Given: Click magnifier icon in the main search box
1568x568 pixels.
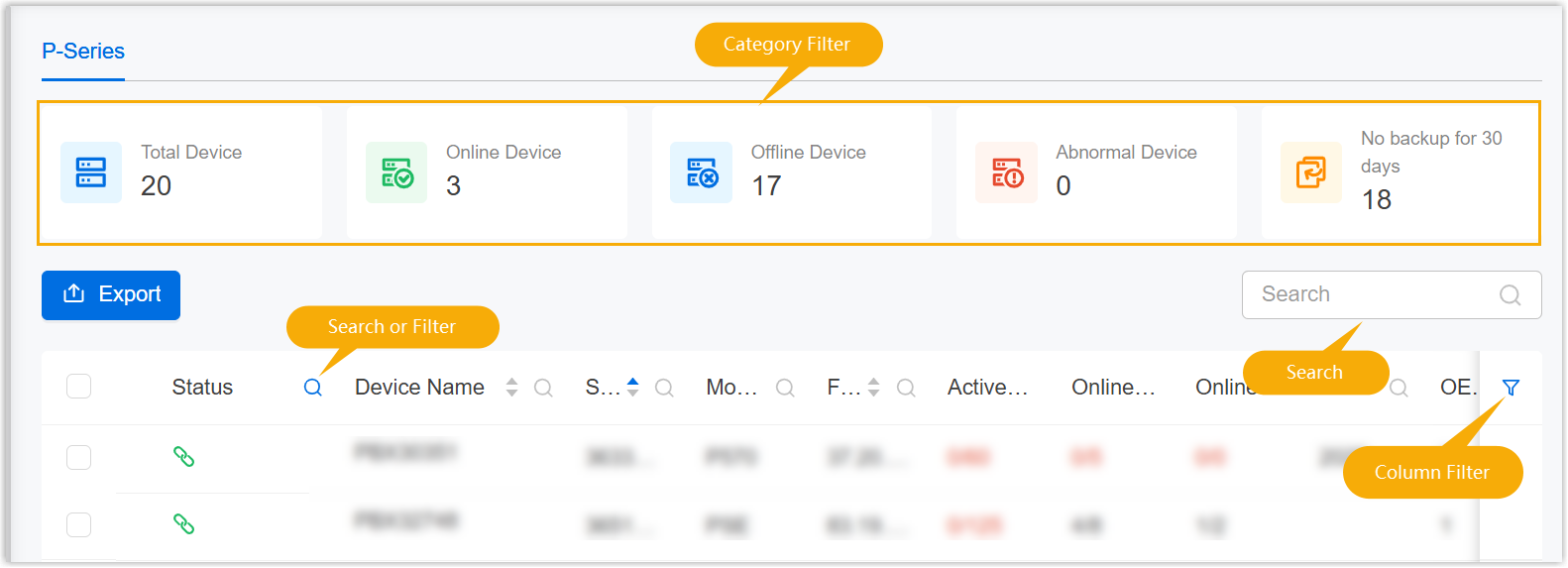Looking at the screenshot, I should (1510, 295).
